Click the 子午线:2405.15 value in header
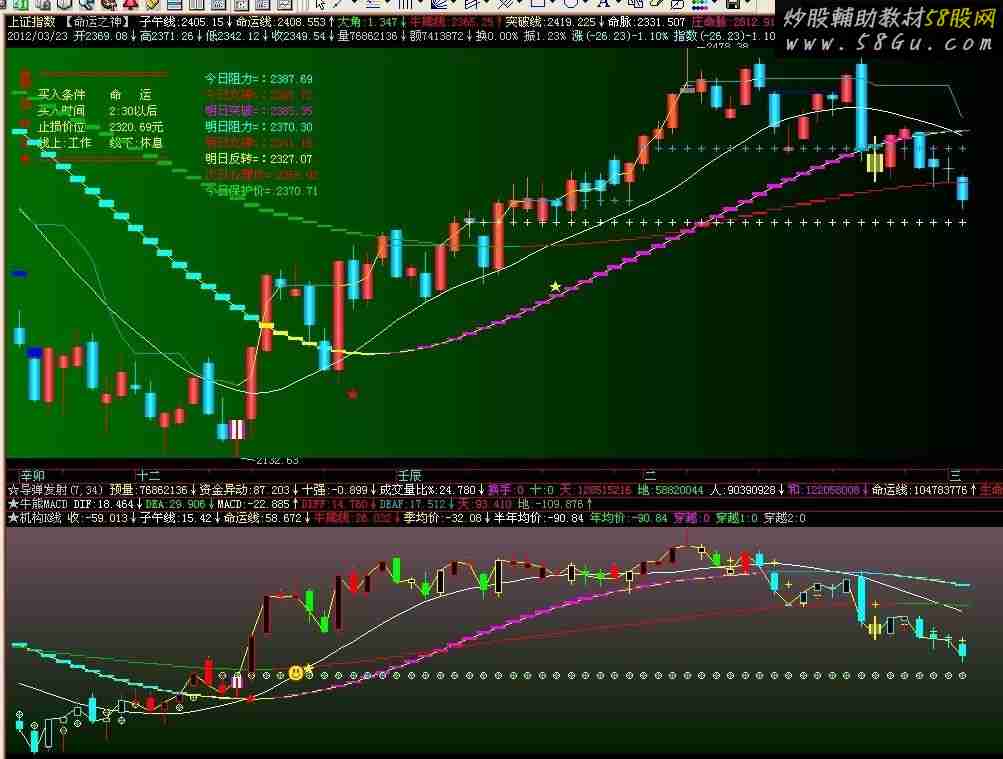The height and width of the screenshot is (759, 1003). point(182,22)
